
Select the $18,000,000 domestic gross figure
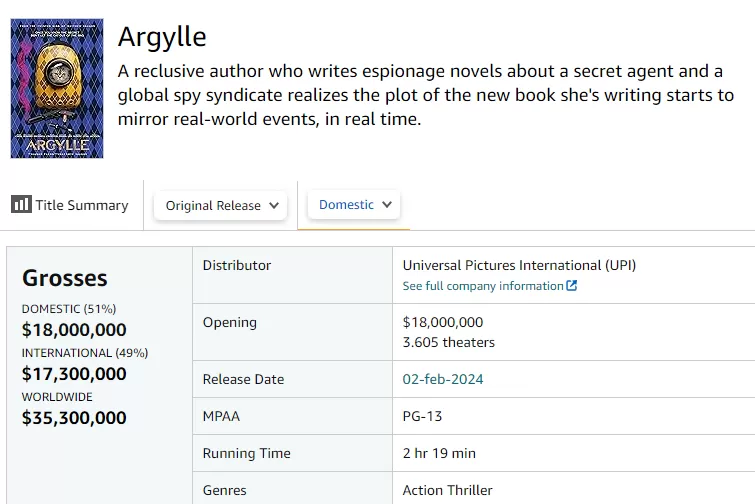coord(74,330)
